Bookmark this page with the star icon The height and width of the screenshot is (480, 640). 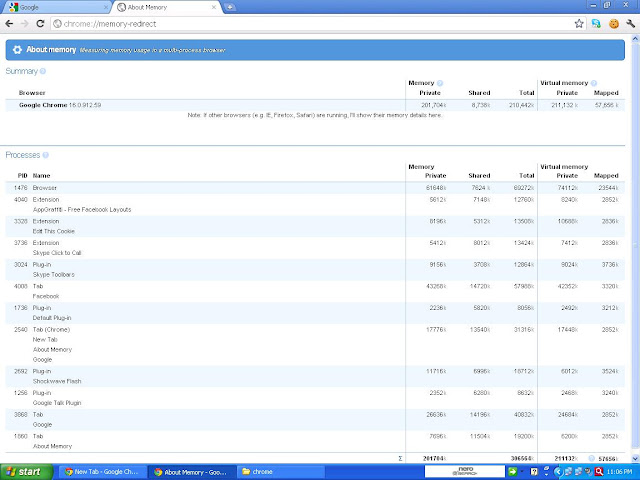click(x=579, y=24)
